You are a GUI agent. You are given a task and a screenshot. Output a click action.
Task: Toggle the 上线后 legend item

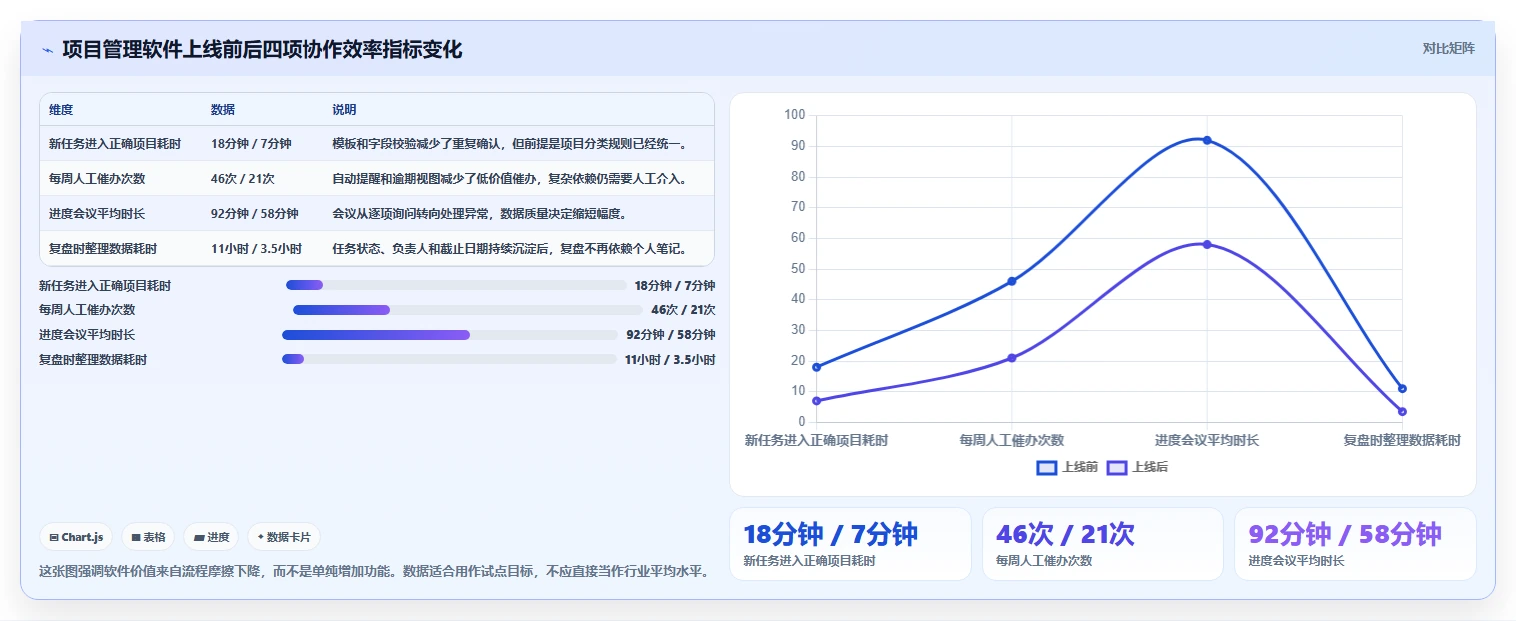coord(1137,467)
